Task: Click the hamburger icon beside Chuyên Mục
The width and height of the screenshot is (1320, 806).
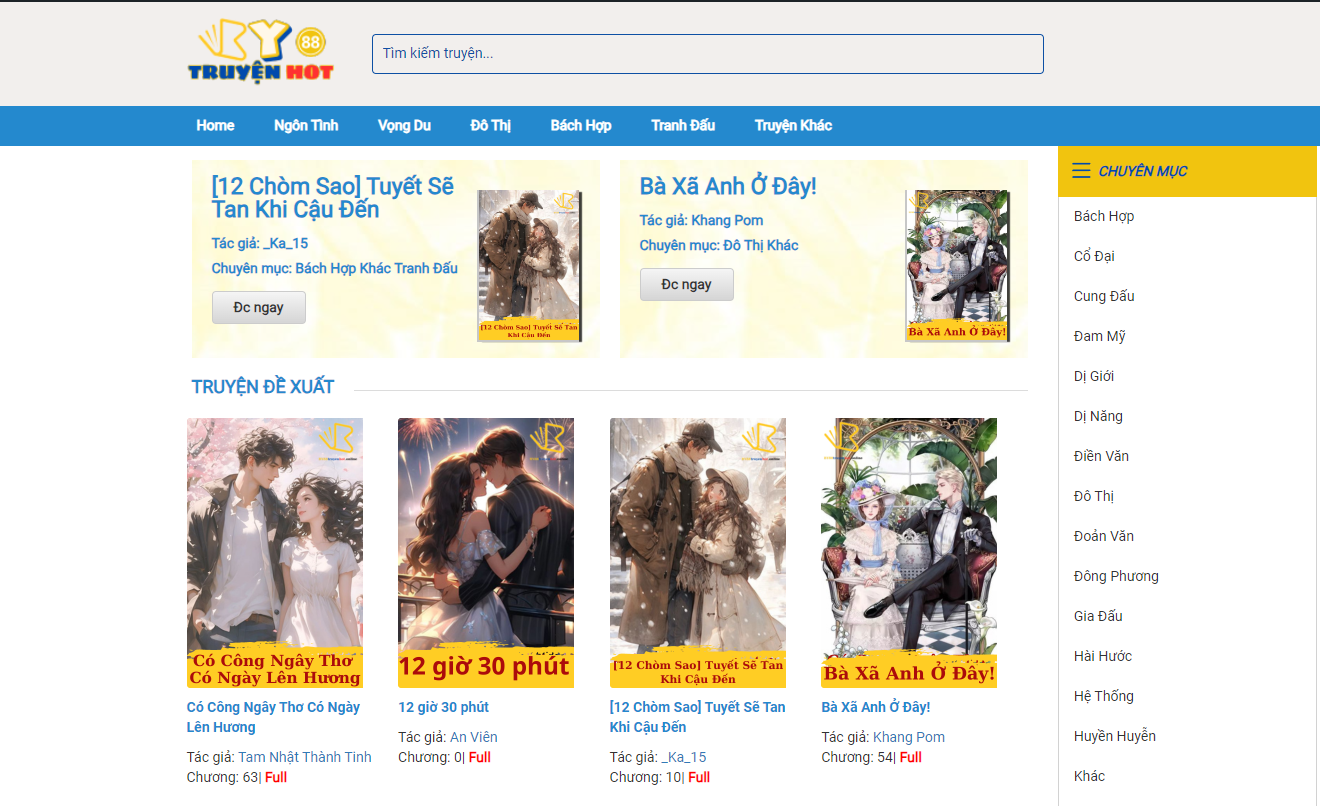Action: (x=1081, y=171)
